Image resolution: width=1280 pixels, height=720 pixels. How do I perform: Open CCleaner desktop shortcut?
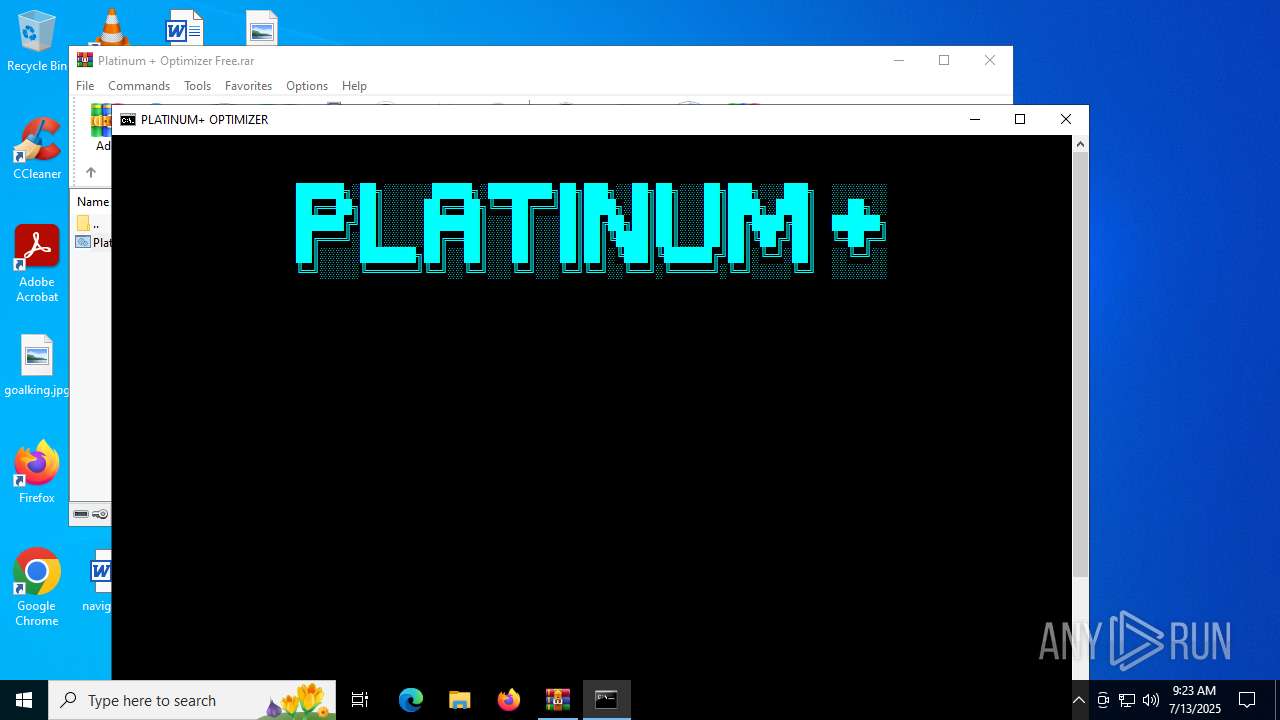(37, 149)
